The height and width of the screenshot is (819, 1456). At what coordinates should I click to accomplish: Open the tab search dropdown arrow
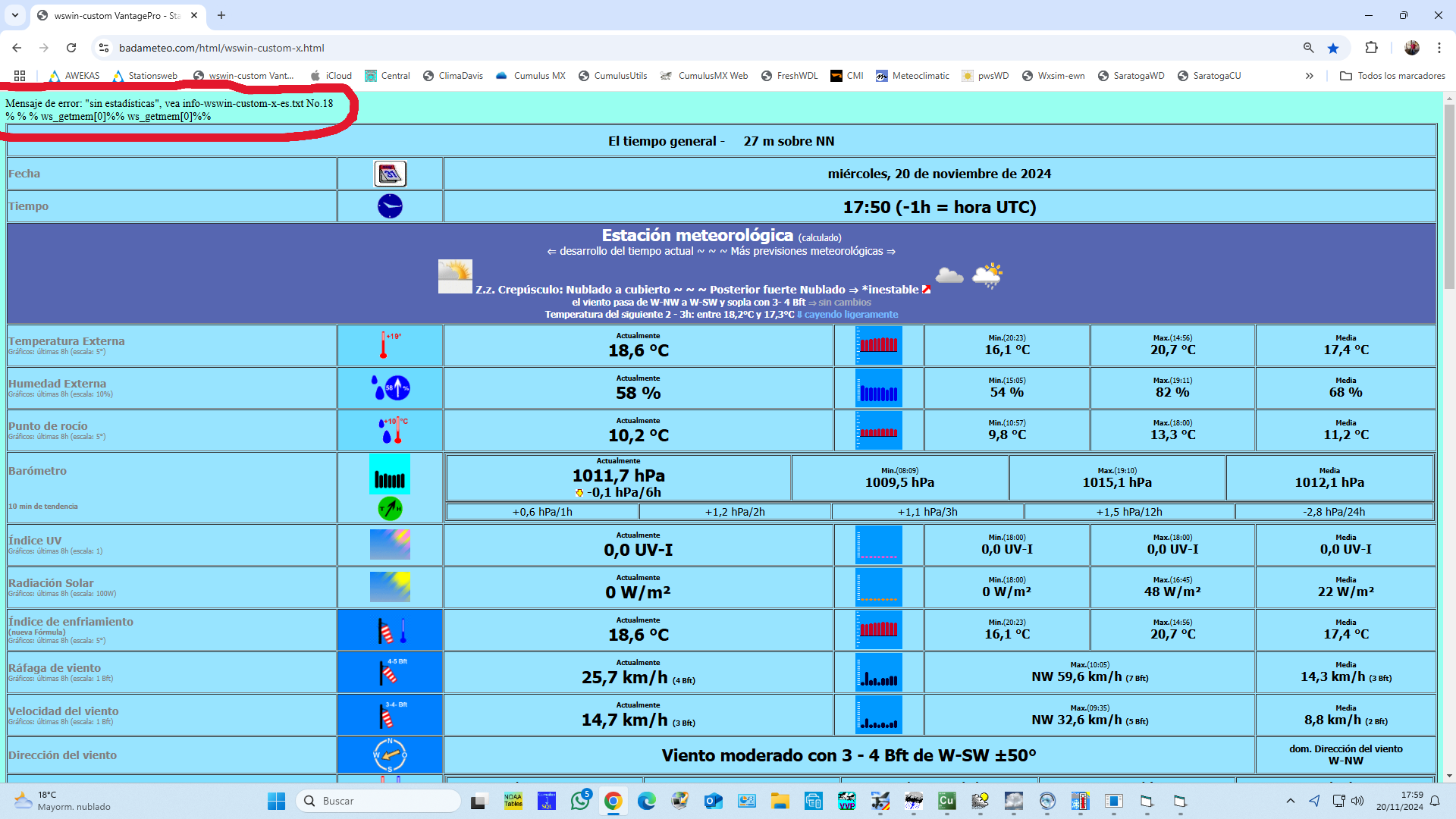click(x=15, y=15)
